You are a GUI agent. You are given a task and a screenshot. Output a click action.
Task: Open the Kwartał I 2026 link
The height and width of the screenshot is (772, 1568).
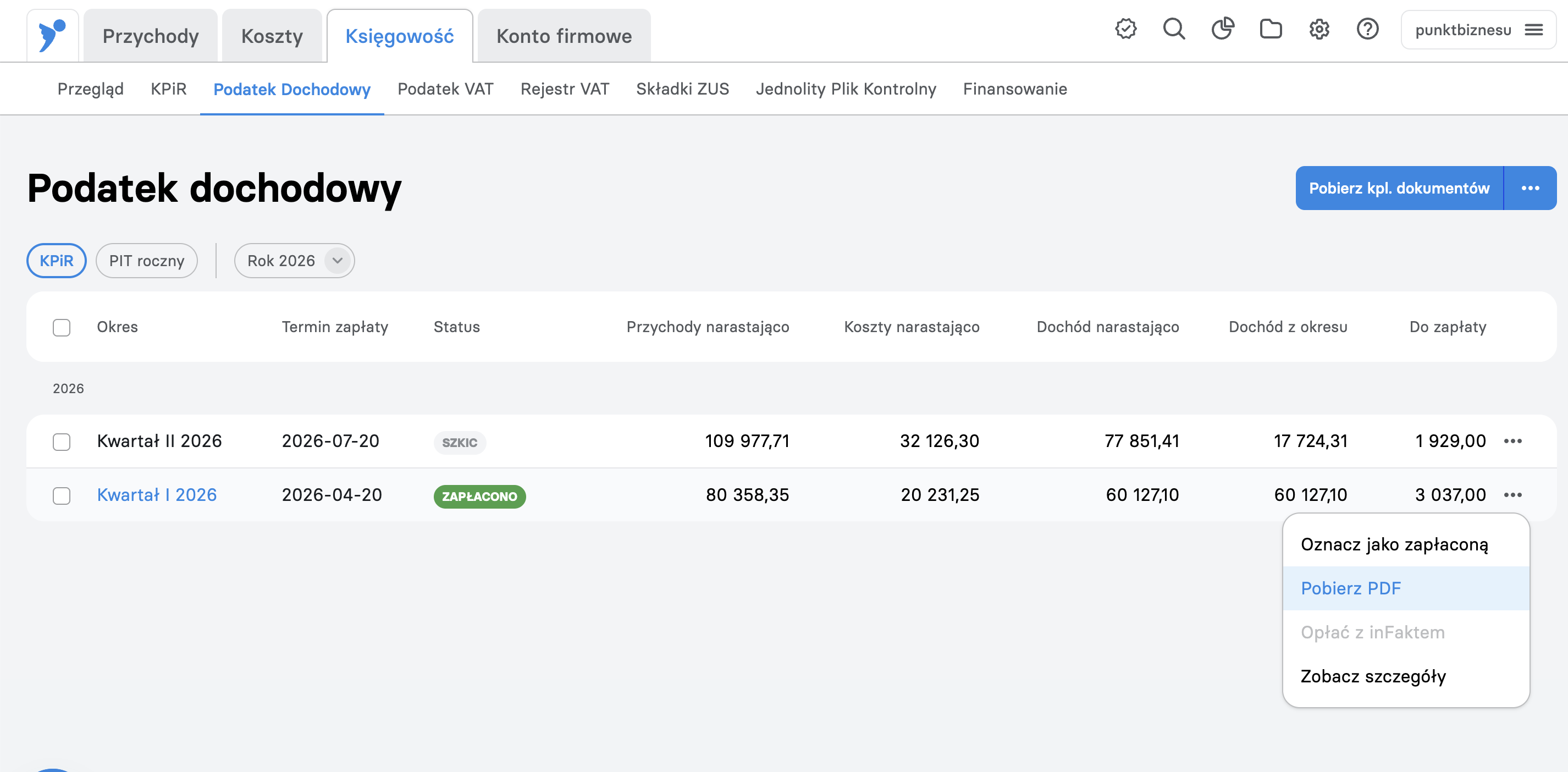(157, 494)
